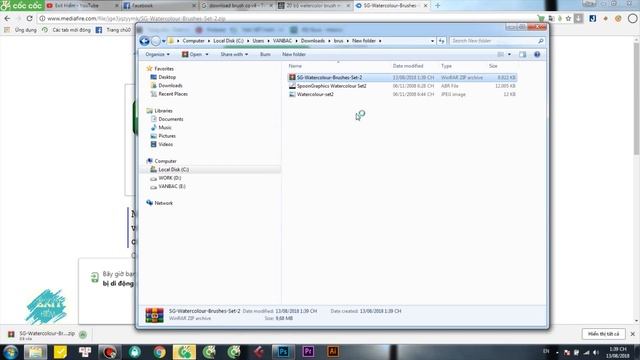This screenshot has height=360, width=640.
Task: Open a new browser tab
Action: (438, 6)
